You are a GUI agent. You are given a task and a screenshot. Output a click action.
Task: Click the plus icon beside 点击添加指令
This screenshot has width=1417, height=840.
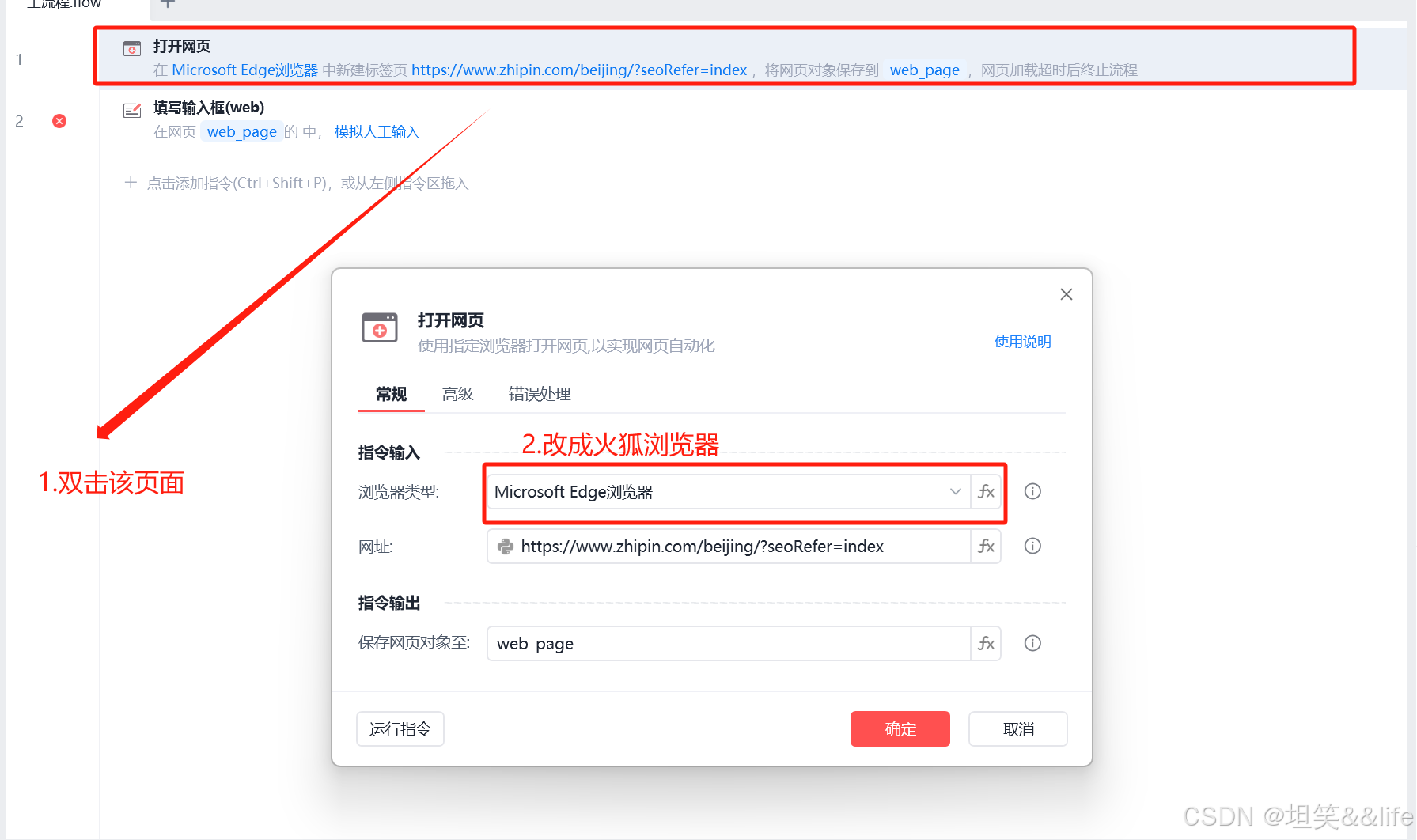[131, 183]
